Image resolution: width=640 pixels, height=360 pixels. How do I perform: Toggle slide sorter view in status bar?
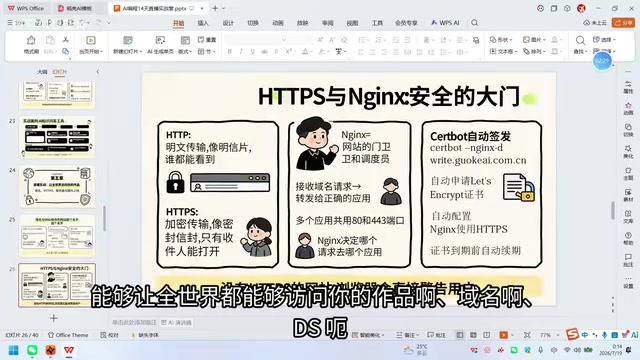coord(473,335)
